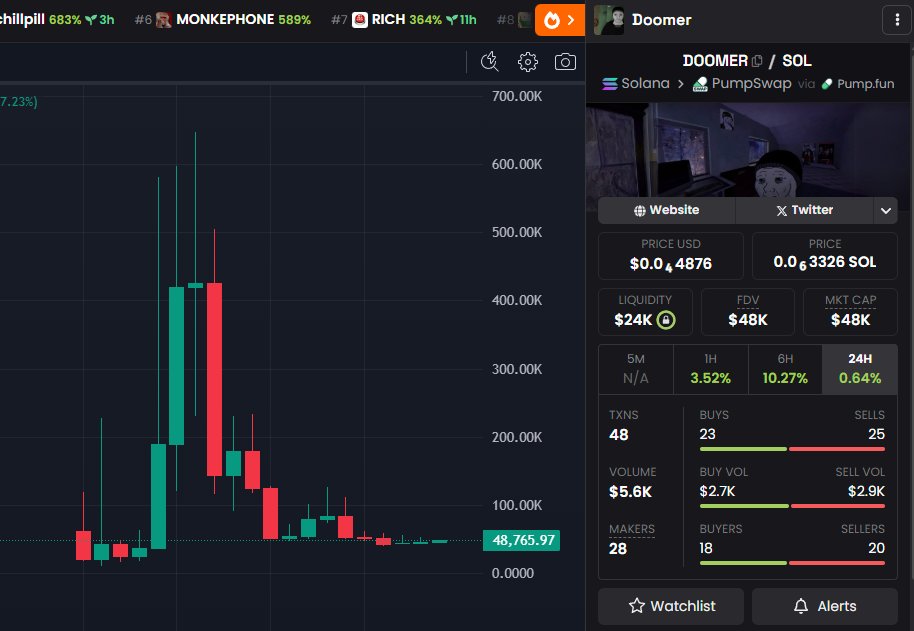The width and height of the screenshot is (914, 631).
Task: Open the Website link
Action: (666, 210)
